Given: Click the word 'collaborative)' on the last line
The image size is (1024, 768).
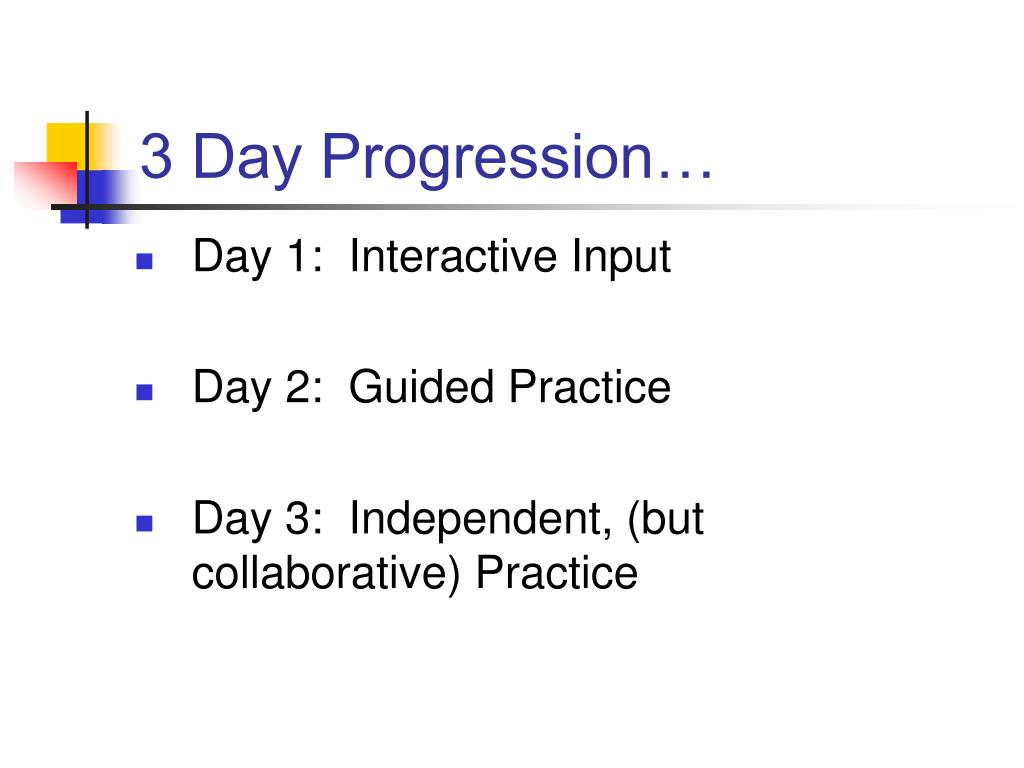Looking at the screenshot, I should 327,574.
